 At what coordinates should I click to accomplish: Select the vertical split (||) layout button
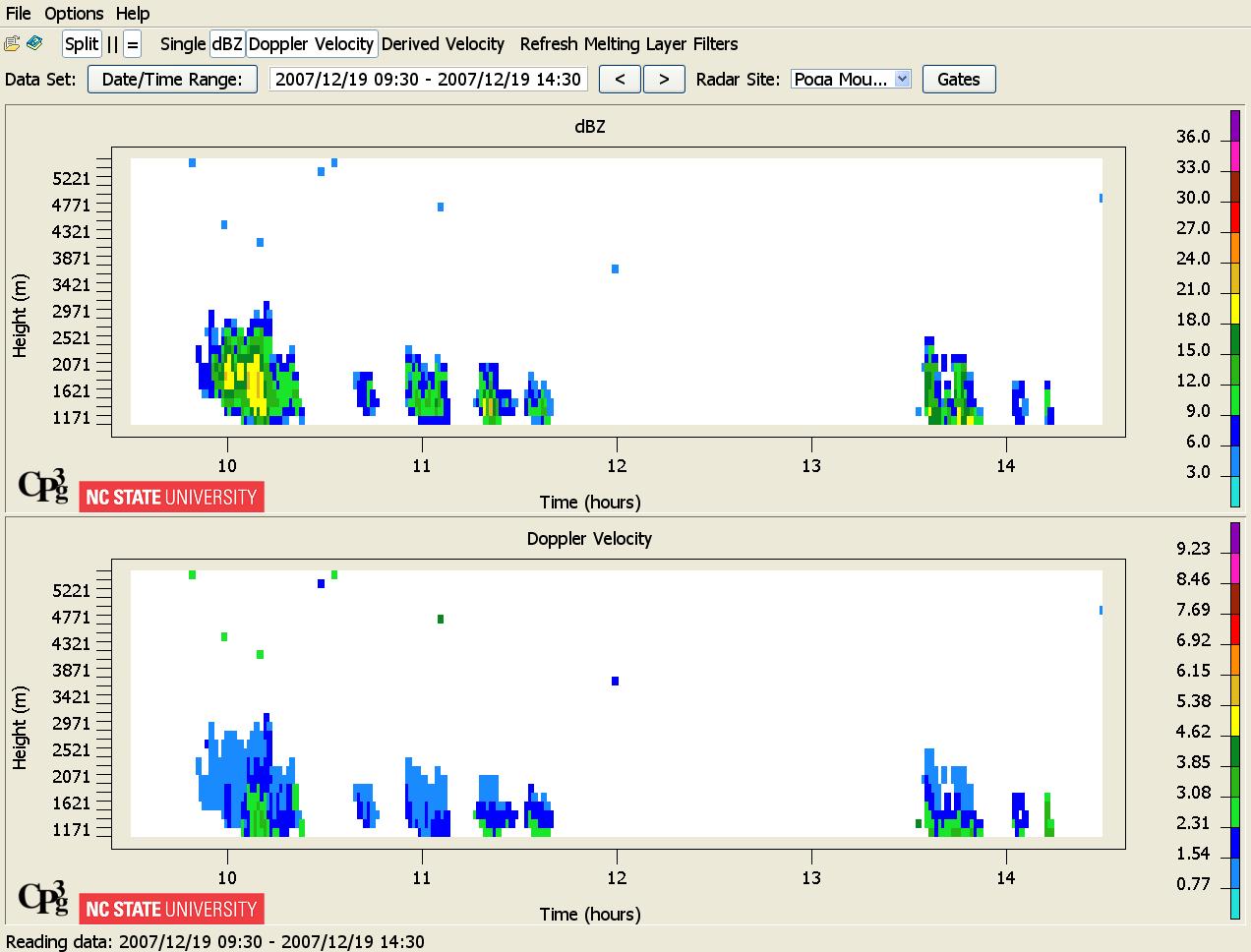pyautogui.click(x=112, y=44)
